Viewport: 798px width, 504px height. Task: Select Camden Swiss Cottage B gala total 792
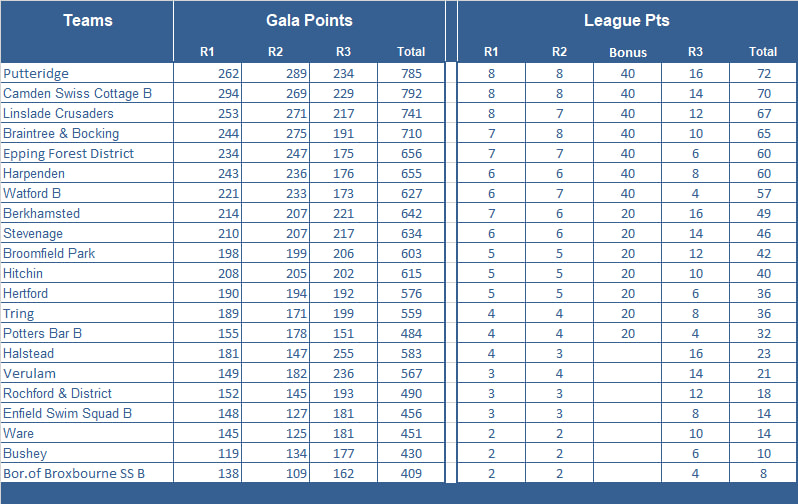tap(411, 94)
